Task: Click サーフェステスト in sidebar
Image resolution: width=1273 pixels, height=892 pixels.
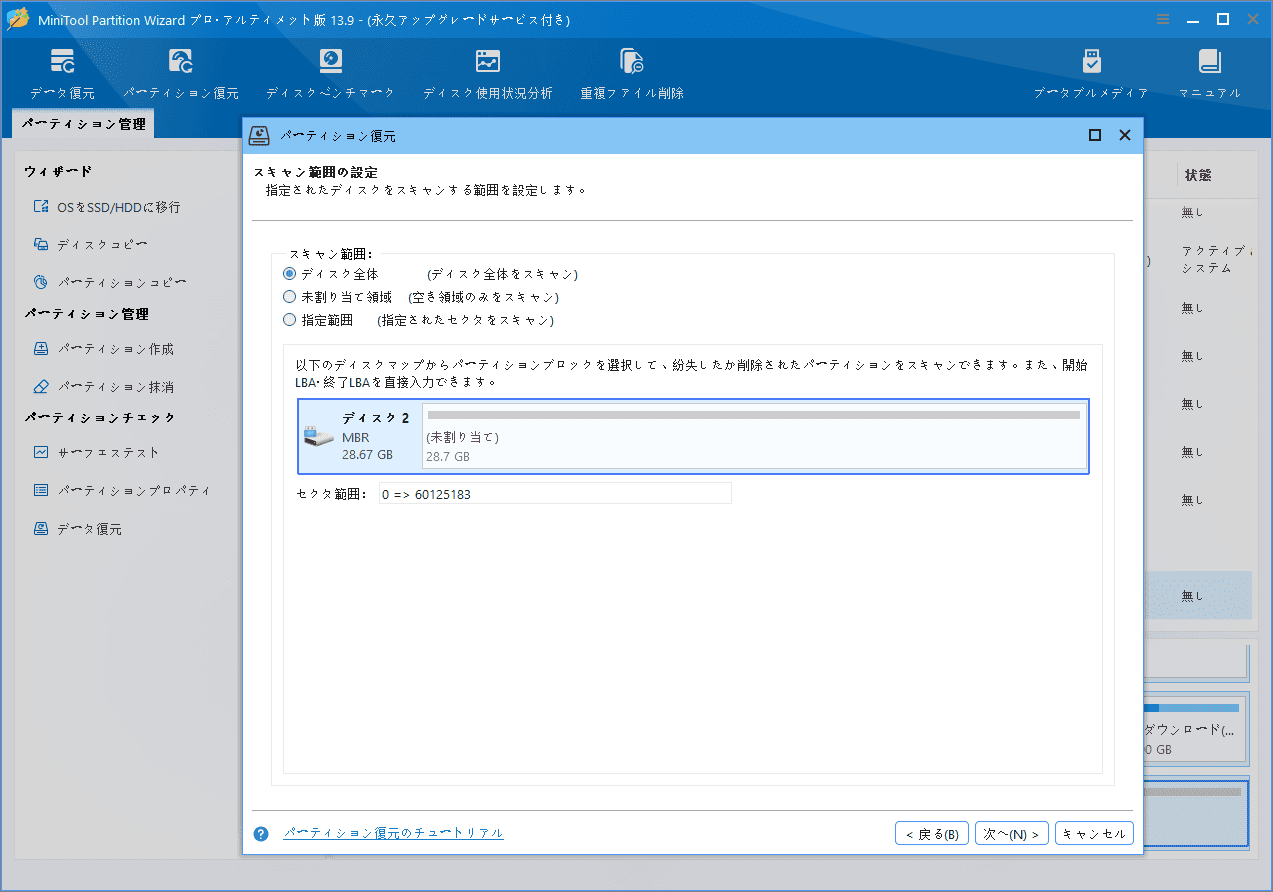Action: pos(96,452)
